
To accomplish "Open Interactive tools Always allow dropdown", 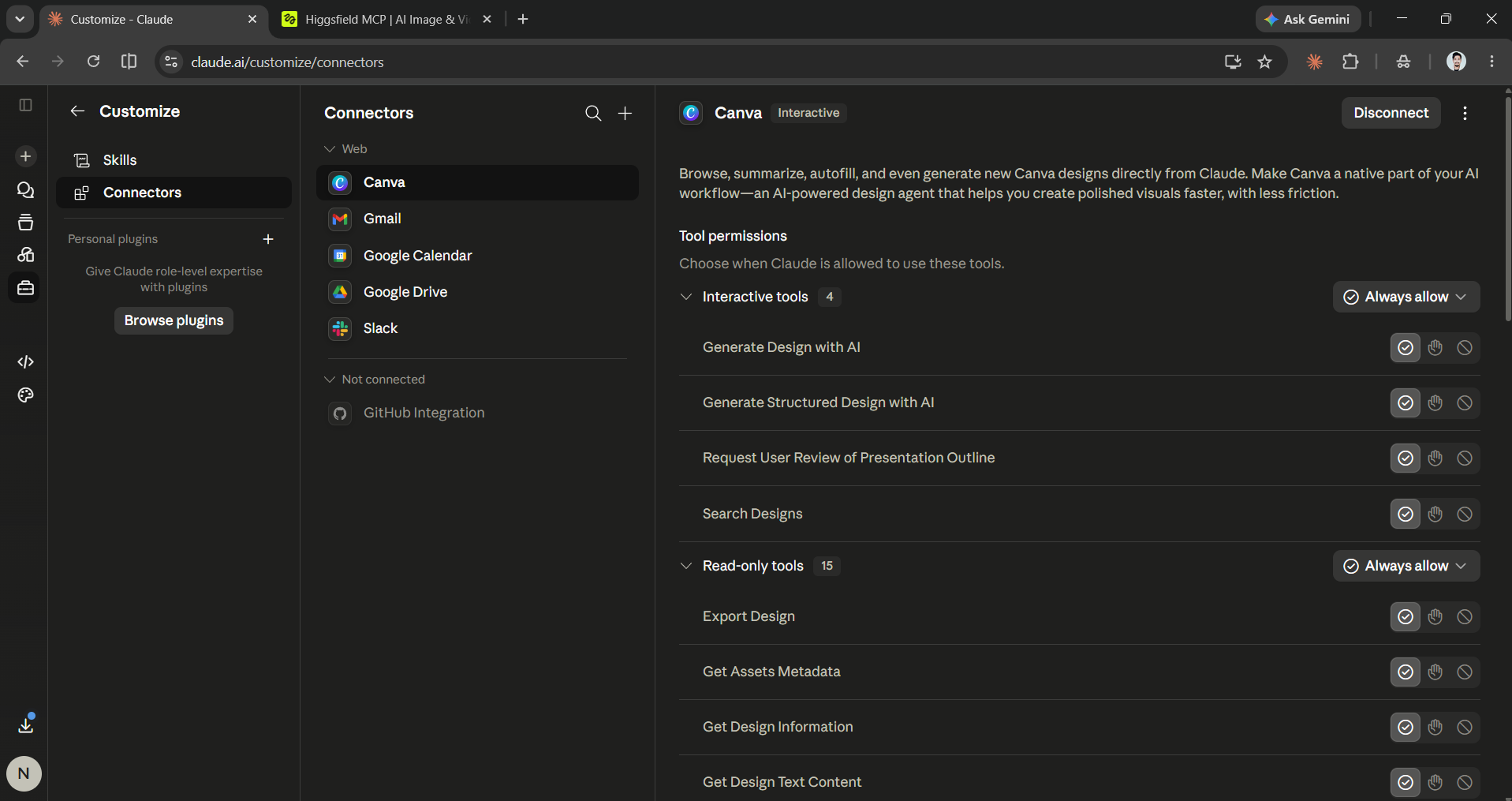I will point(1406,297).
